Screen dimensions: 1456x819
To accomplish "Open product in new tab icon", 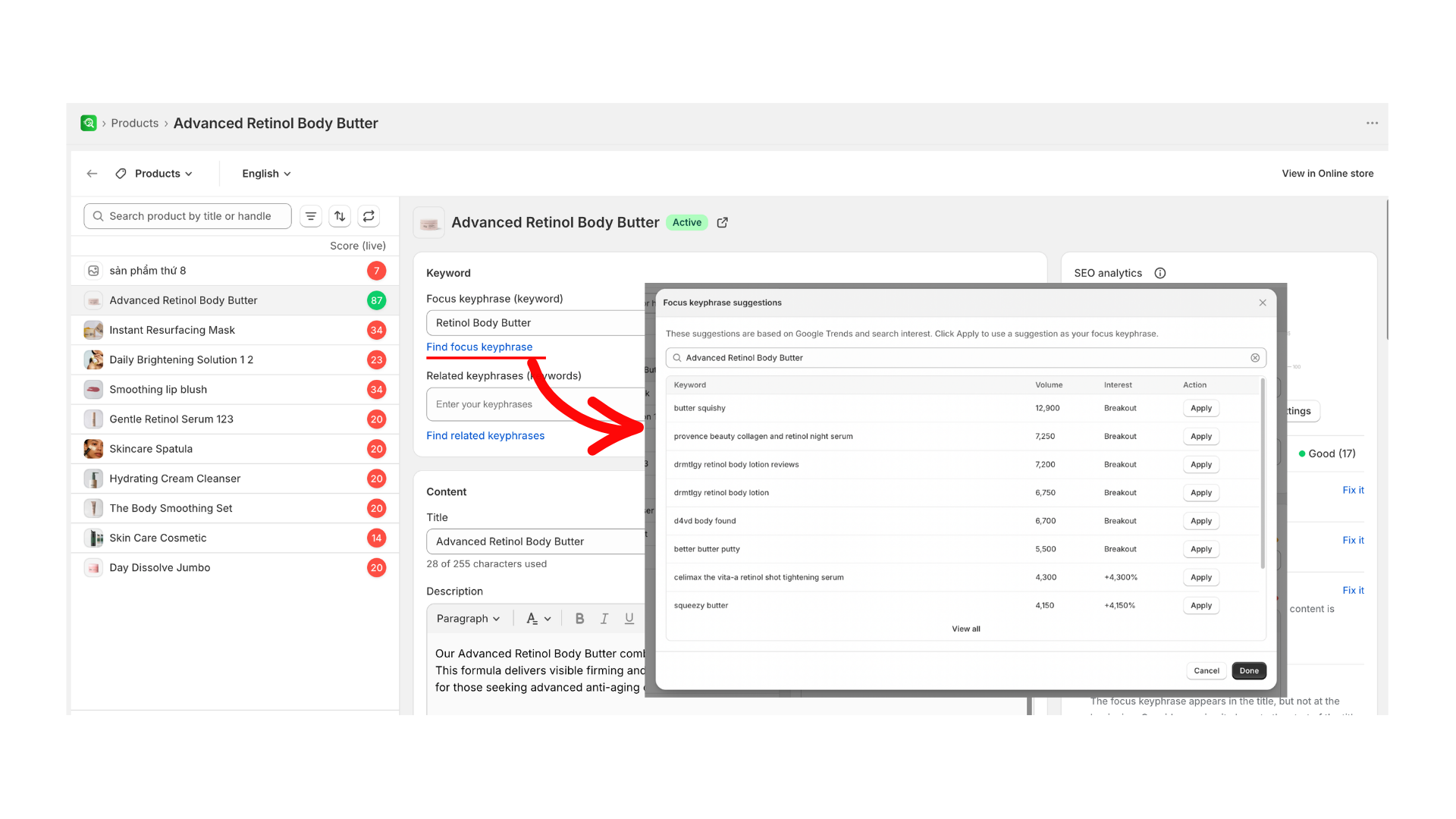I will pyautogui.click(x=722, y=222).
